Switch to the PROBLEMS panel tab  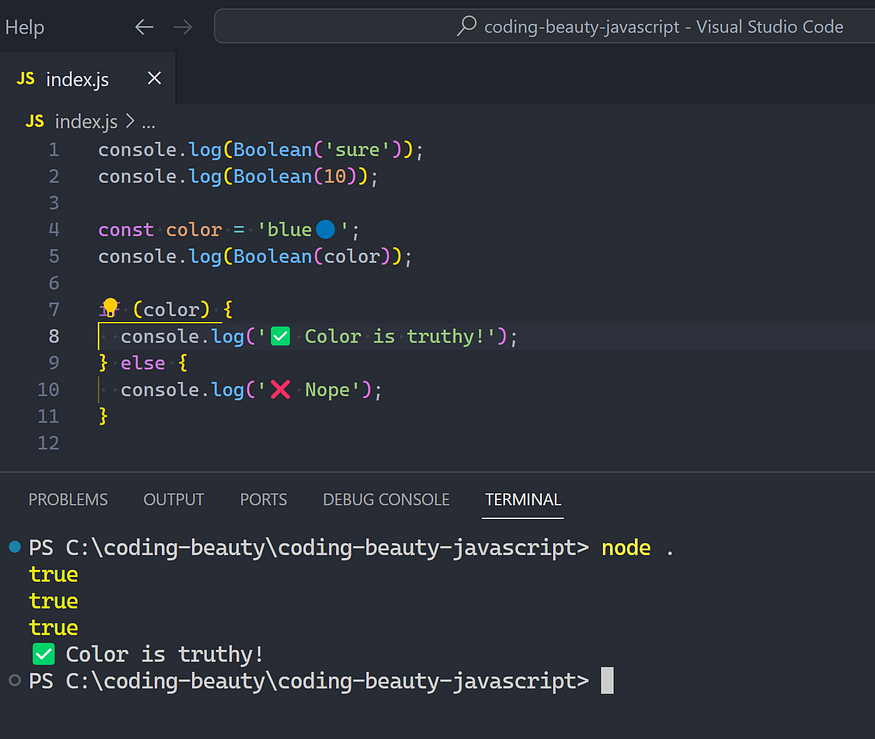tap(68, 499)
